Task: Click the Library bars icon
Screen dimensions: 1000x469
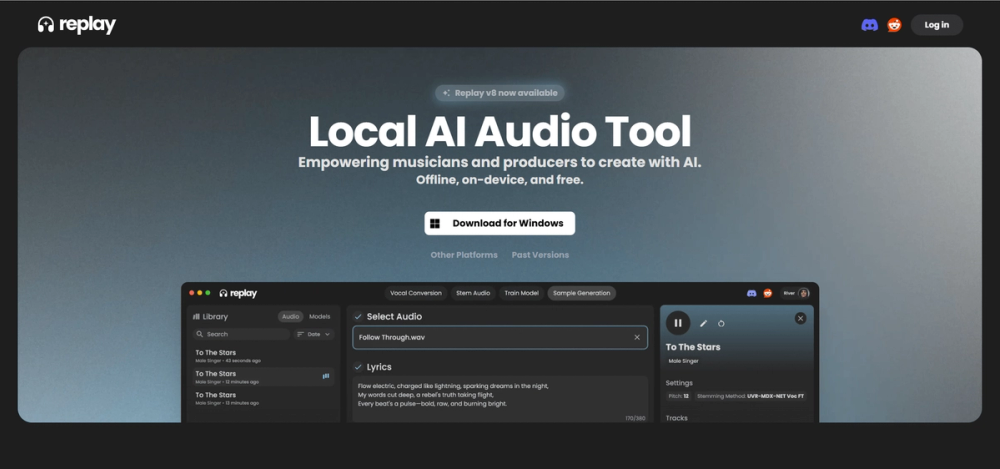Action: 196,316
